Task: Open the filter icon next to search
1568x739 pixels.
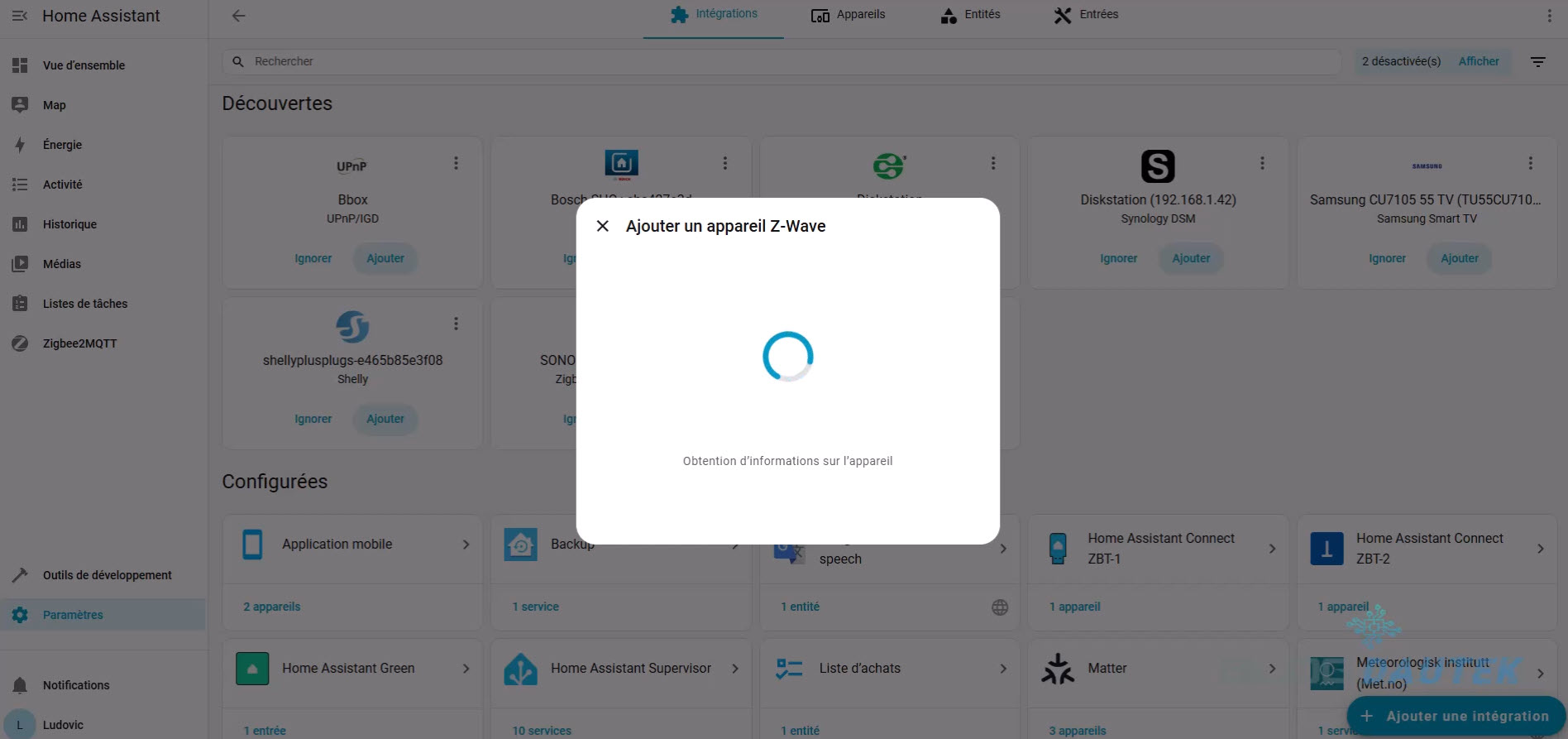Action: click(x=1537, y=61)
